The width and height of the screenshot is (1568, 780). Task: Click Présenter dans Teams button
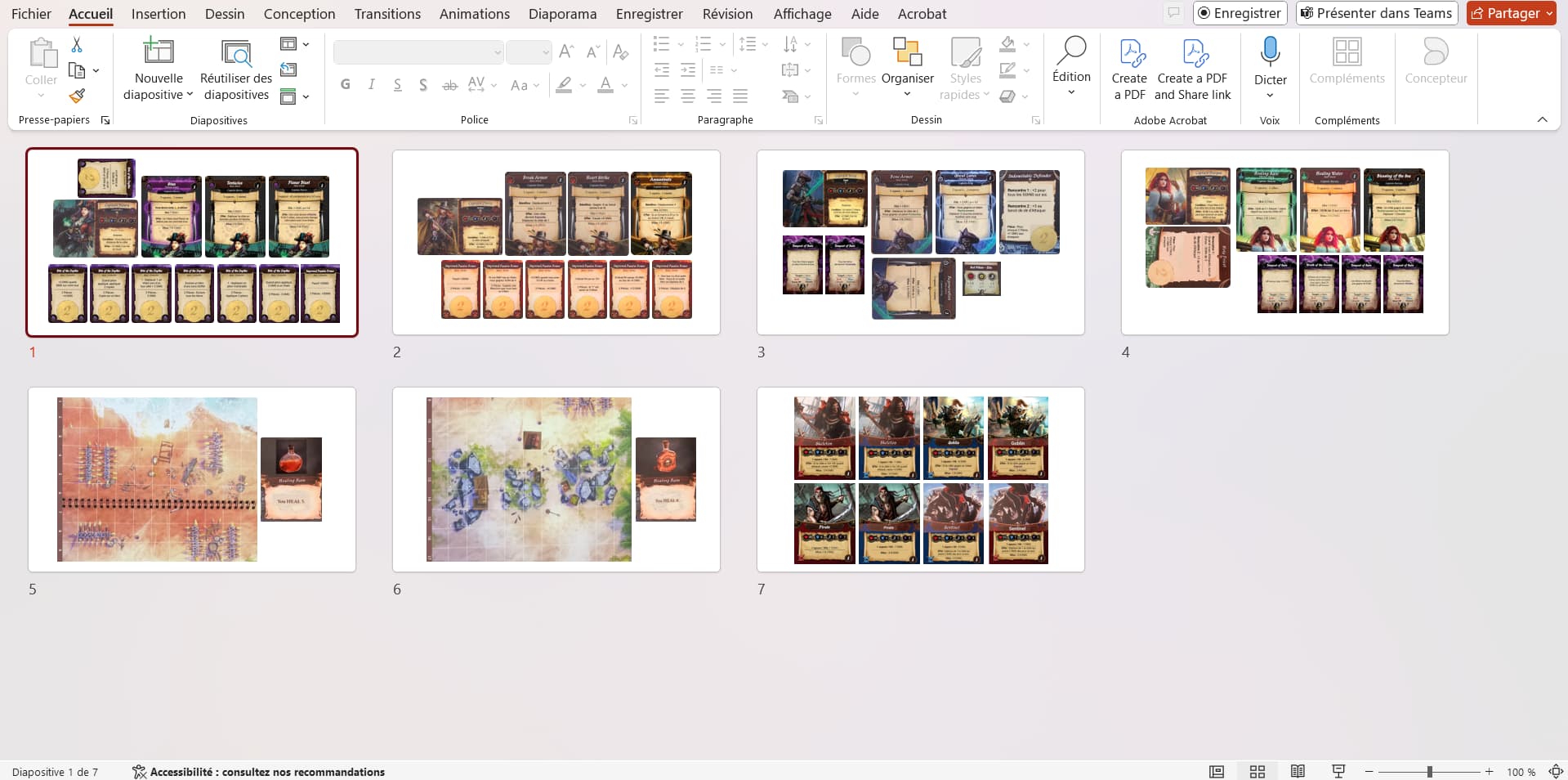(x=1376, y=13)
